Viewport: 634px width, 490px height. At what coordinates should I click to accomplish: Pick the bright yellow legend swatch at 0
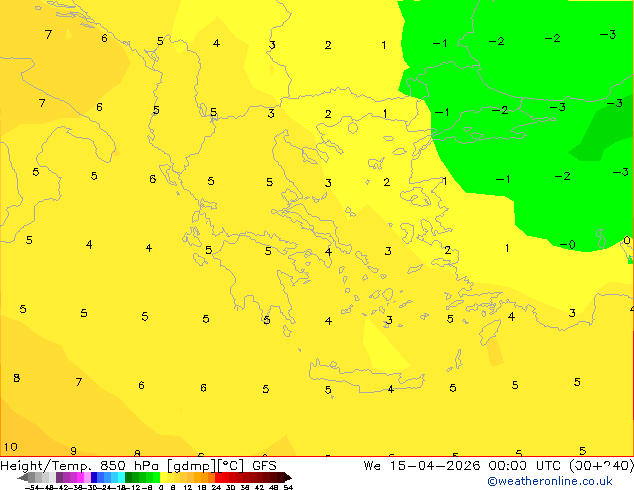click(163, 477)
